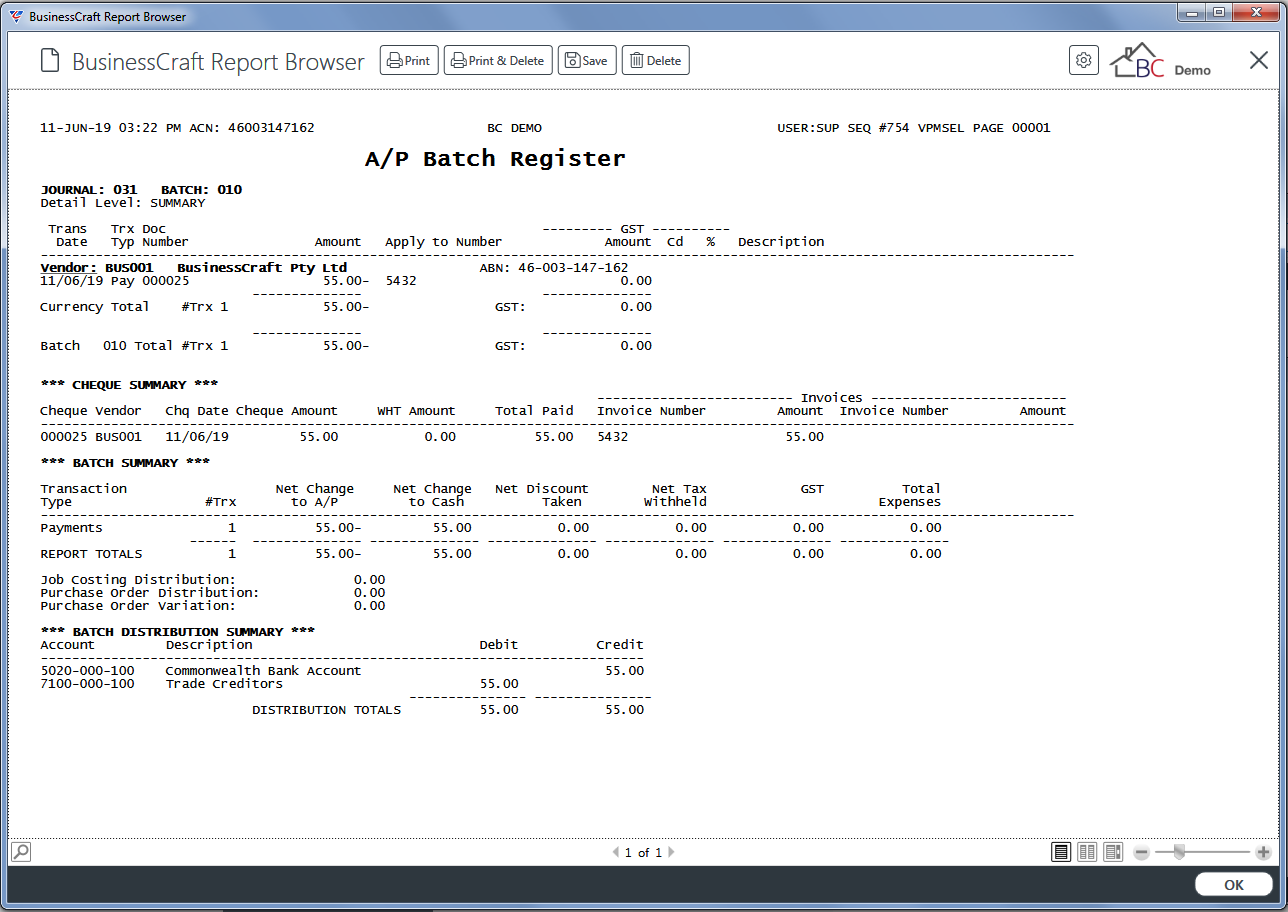Go to next page arrow

point(671,853)
